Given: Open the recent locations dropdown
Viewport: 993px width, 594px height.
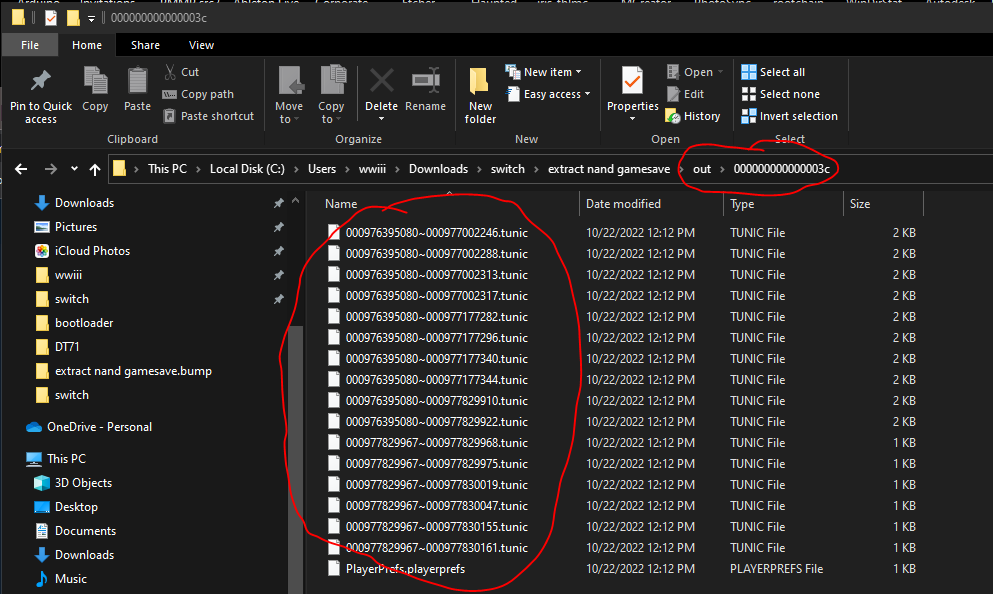Looking at the screenshot, I should coord(75,169).
